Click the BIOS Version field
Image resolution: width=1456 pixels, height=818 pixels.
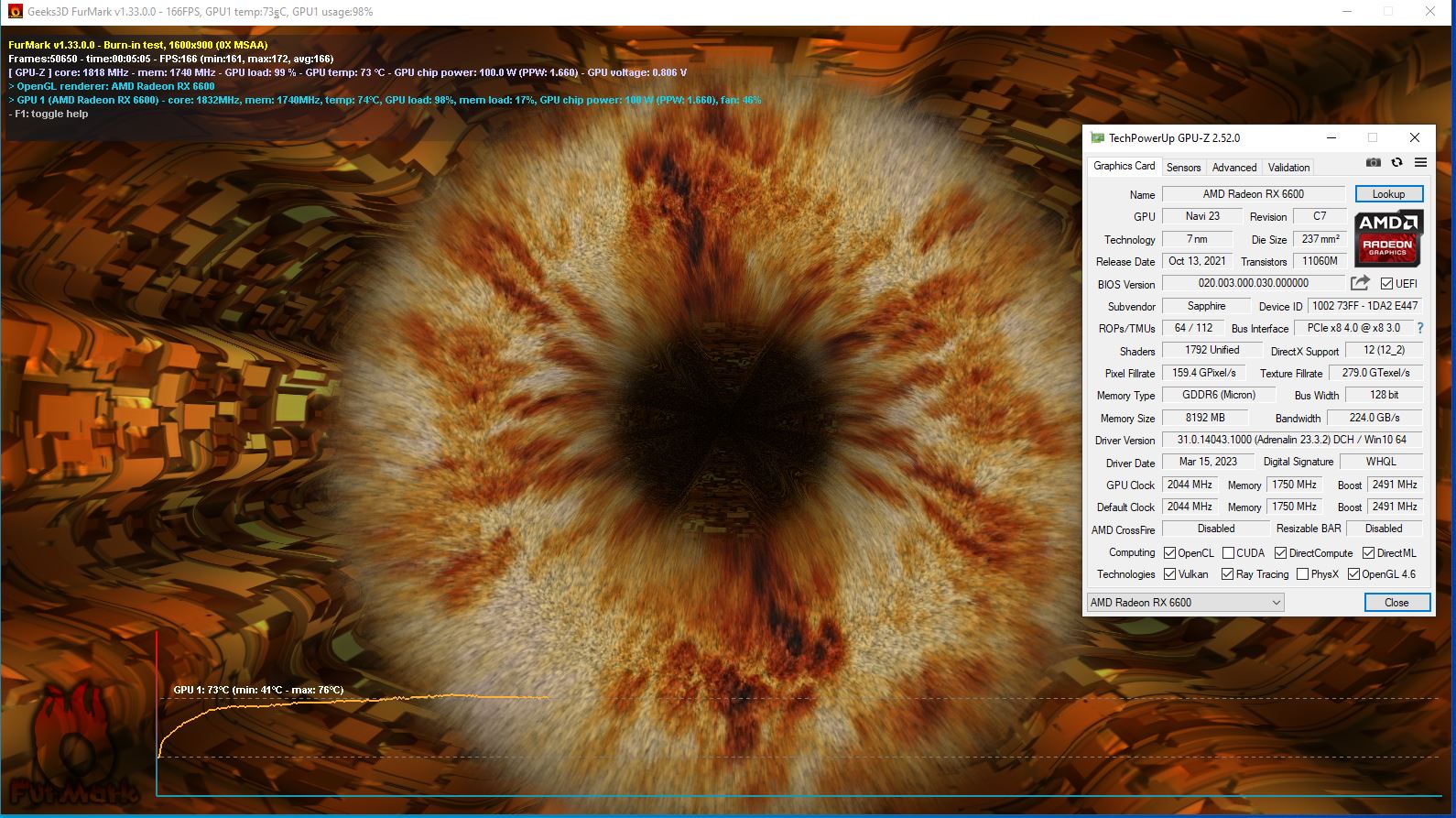tap(1253, 284)
